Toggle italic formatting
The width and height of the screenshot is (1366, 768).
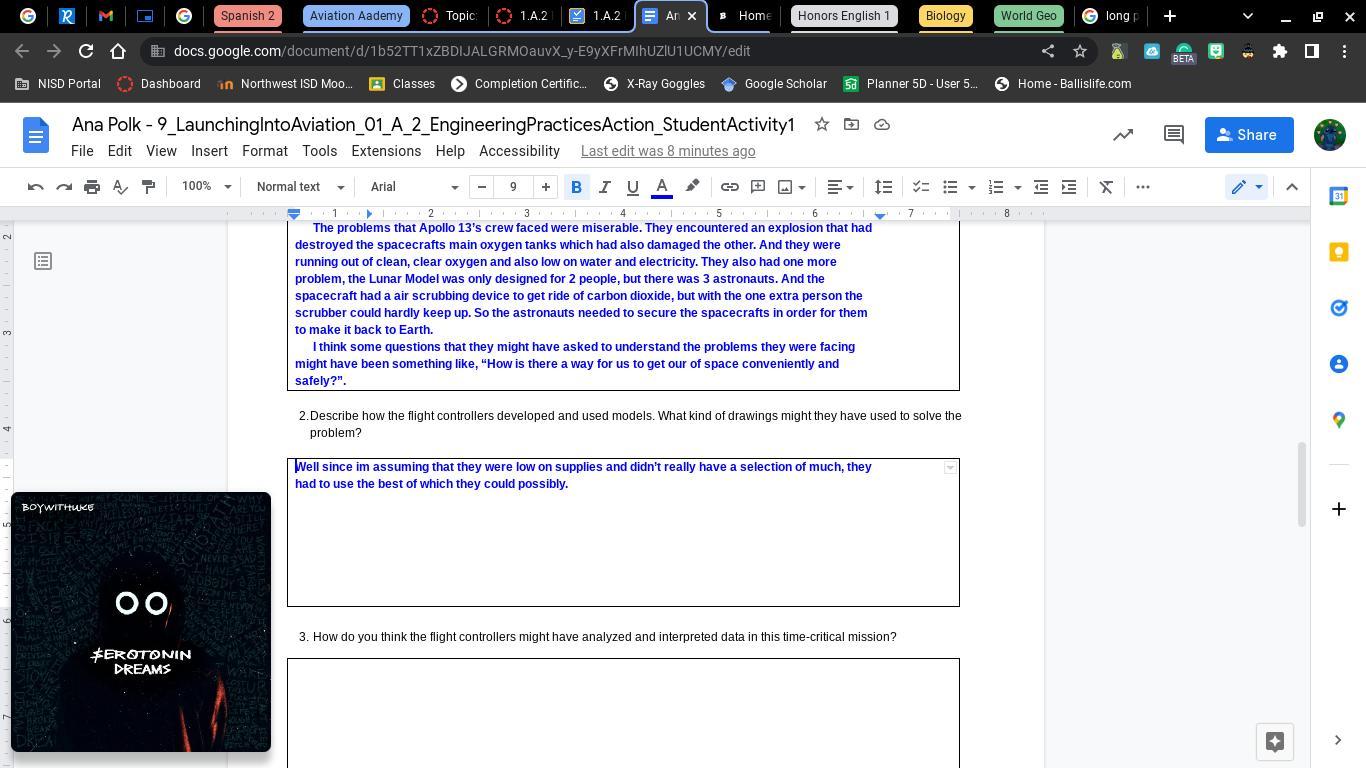(x=604, y=187)
